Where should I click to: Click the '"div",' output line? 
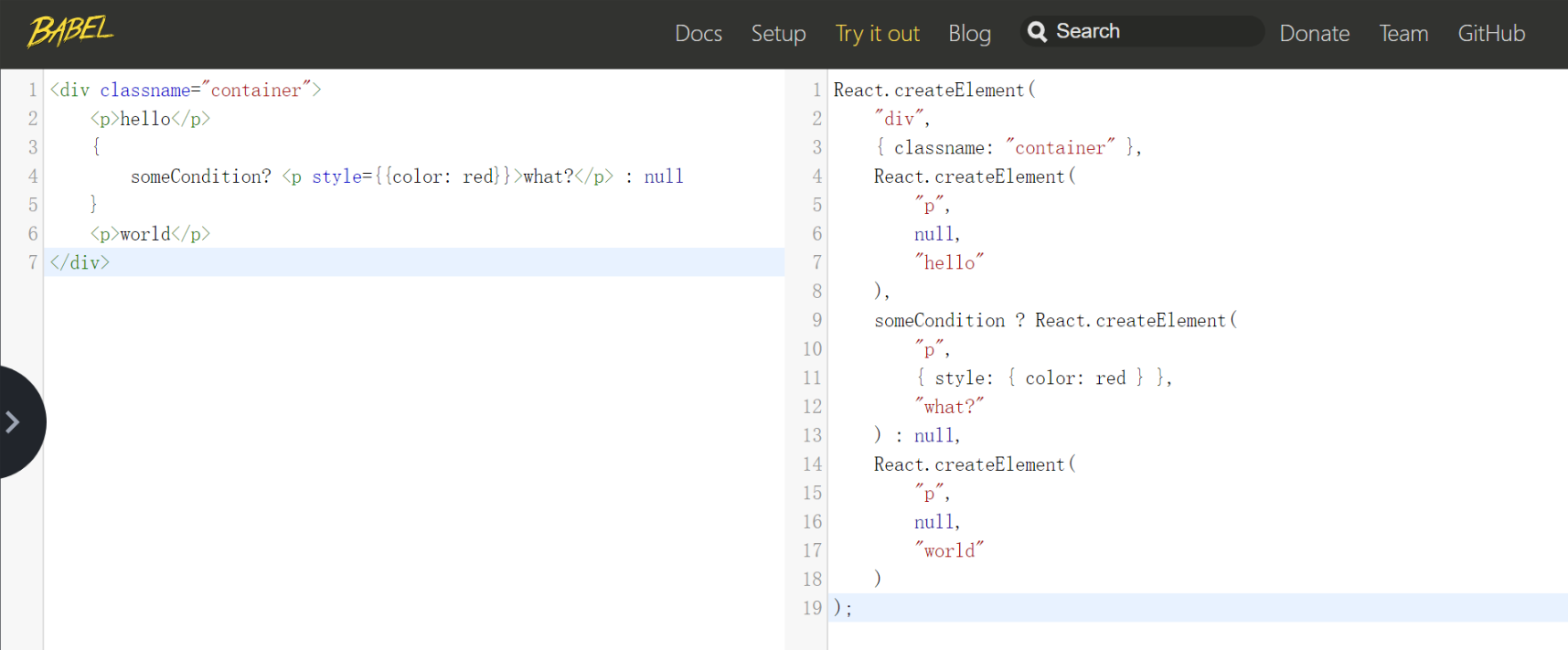point(902,119)
